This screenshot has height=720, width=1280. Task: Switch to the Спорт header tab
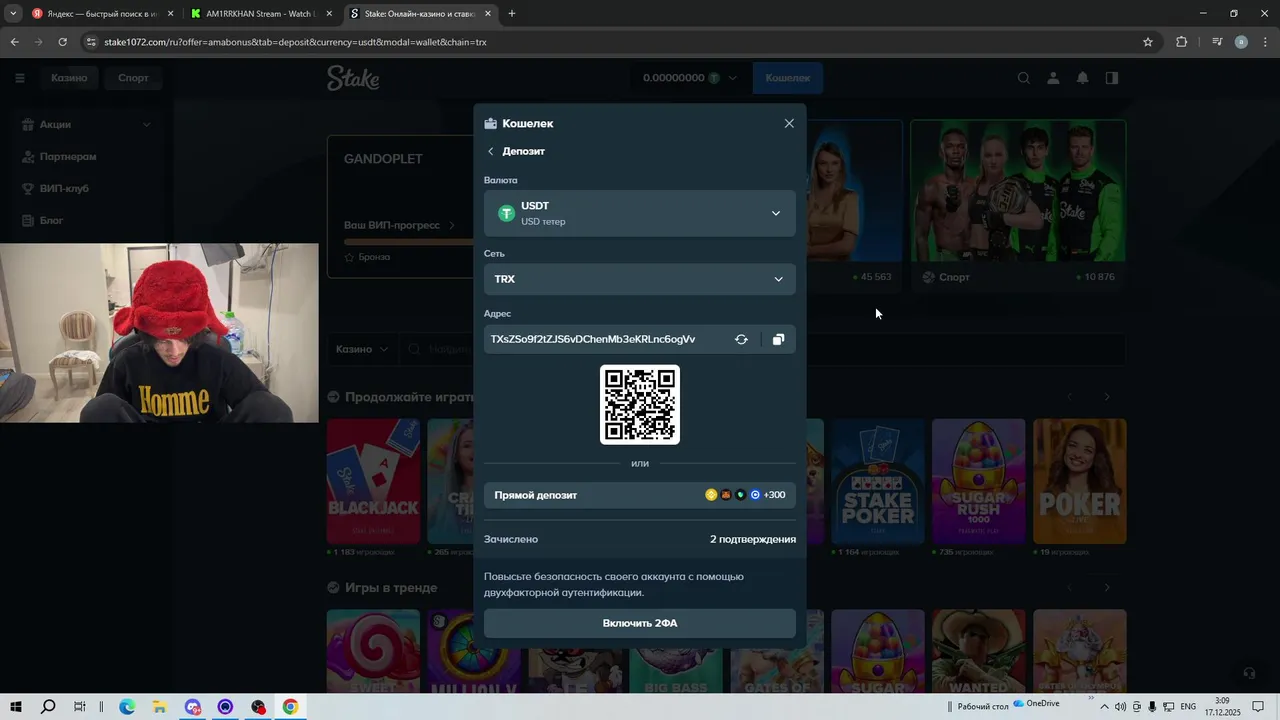(x=133, y=78)
